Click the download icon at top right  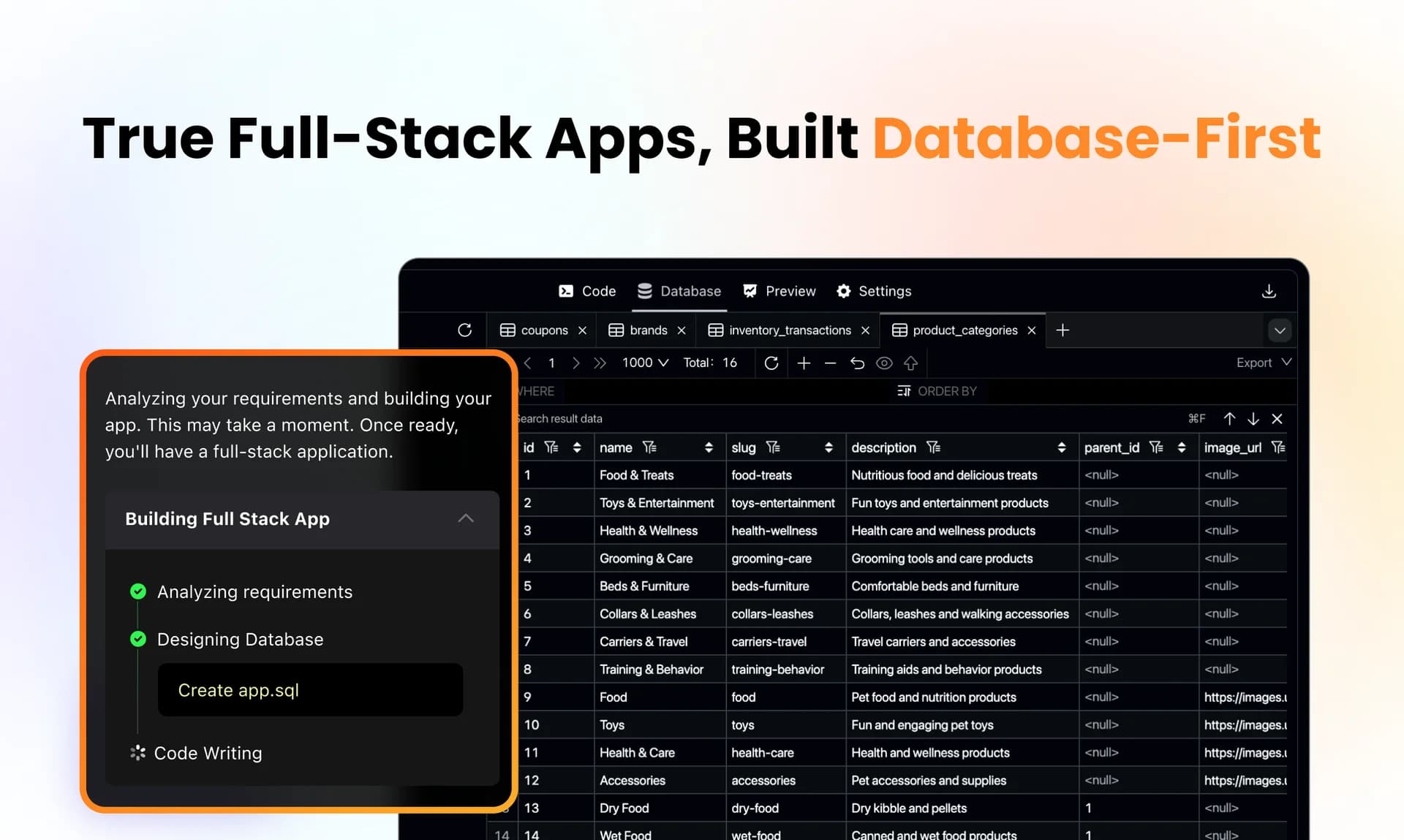[1269, 291]
